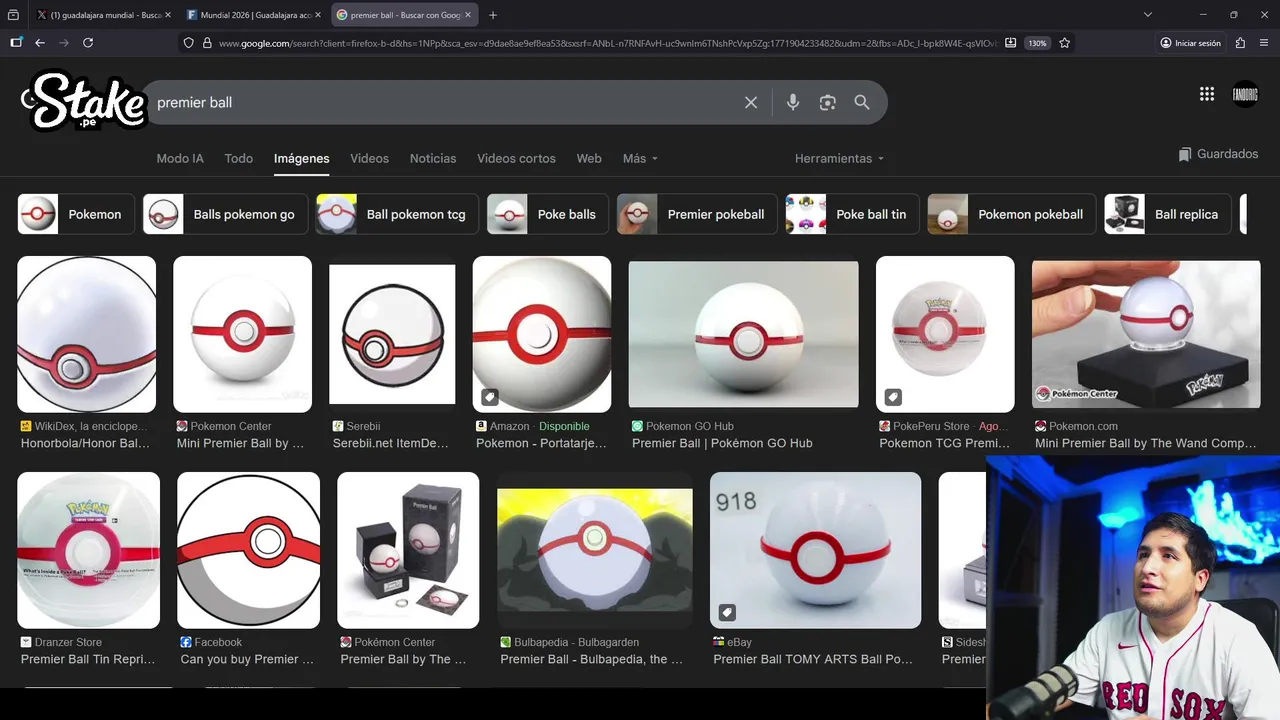This screenshot has width=1280, height=720.
Task: Open the Google apps grid icon
Action: pyautogui.click(x=1207, y=94)
